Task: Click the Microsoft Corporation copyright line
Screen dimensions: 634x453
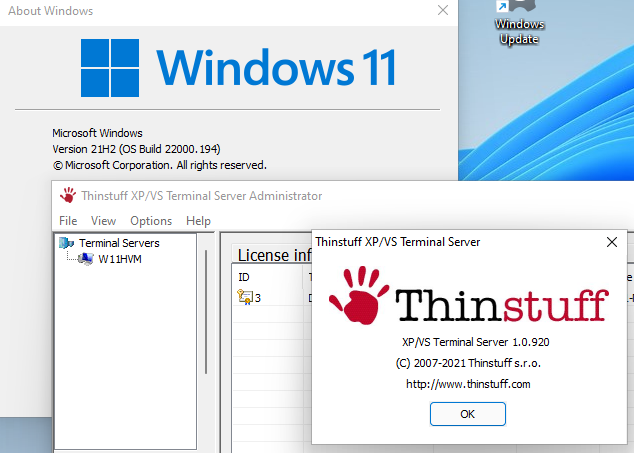Action: pos(159,165)
